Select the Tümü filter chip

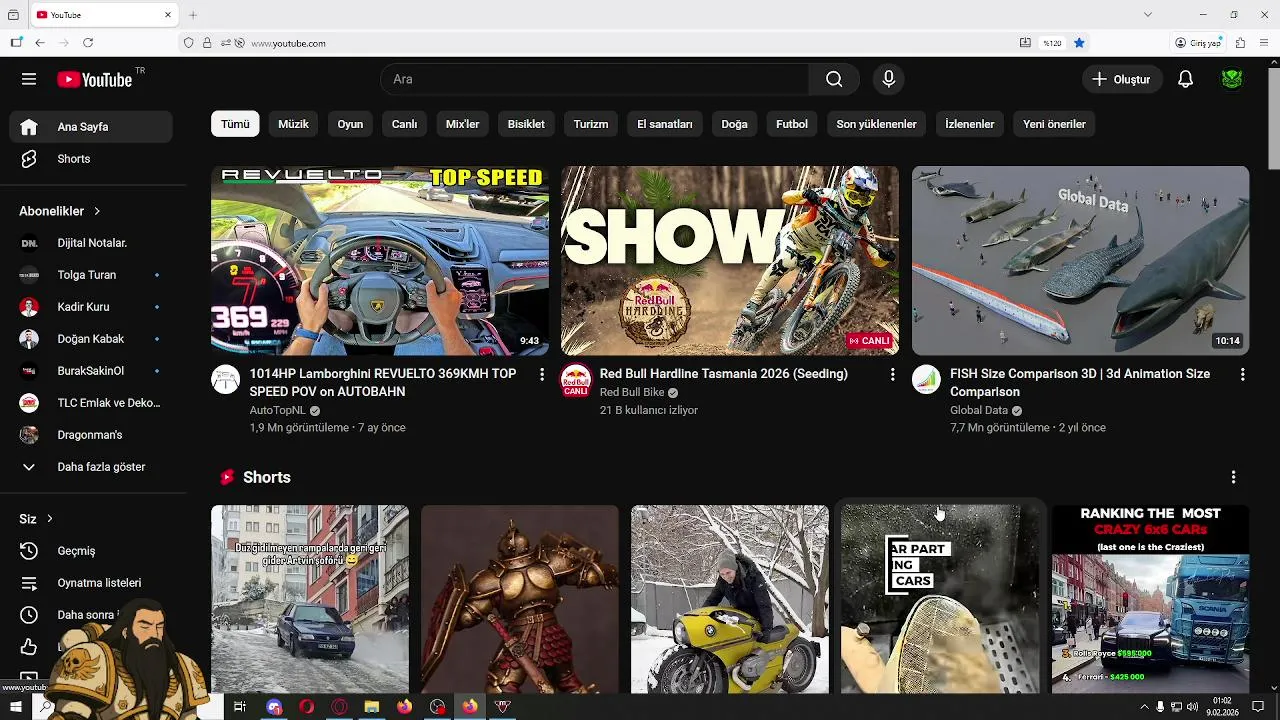[x=235, y=124]
